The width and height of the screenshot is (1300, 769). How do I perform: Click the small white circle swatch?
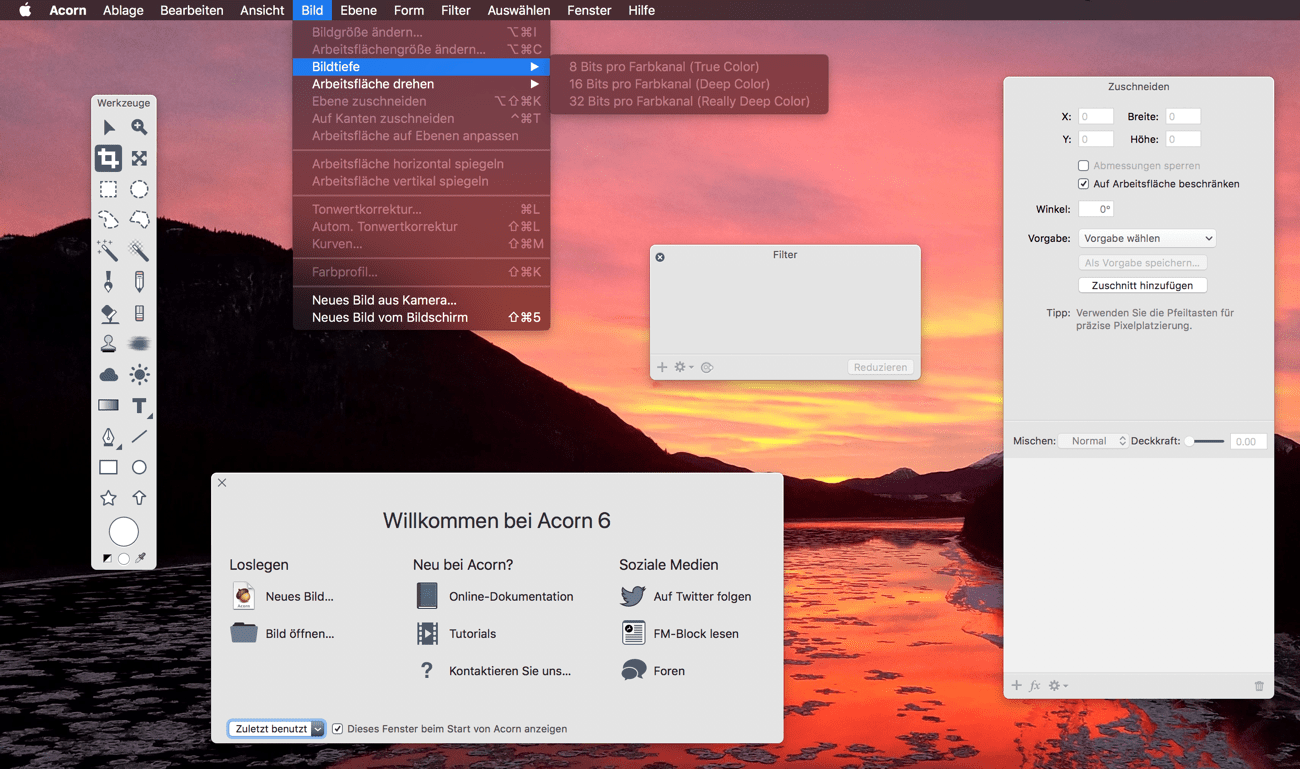(124, 559)
